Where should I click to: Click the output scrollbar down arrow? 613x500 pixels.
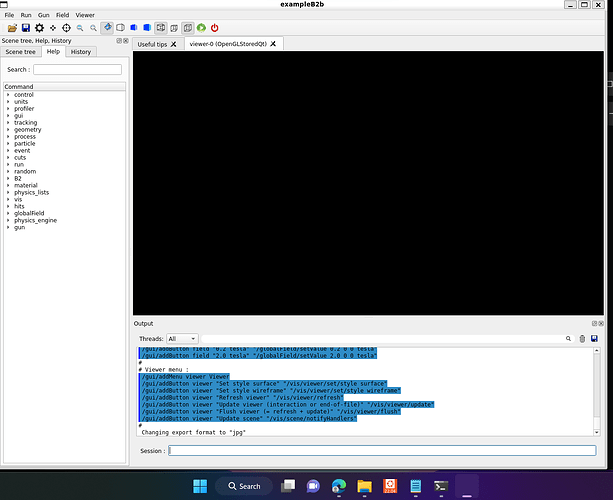pyautogui.click(x=597, y=432)
